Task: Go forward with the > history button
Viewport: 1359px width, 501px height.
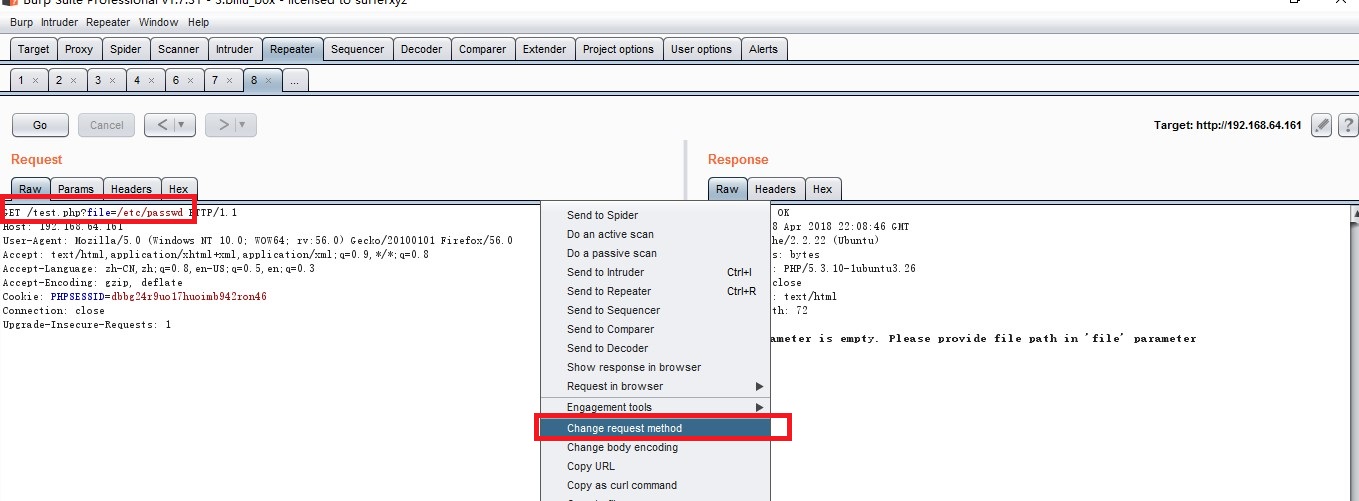Action: point(223,125)
